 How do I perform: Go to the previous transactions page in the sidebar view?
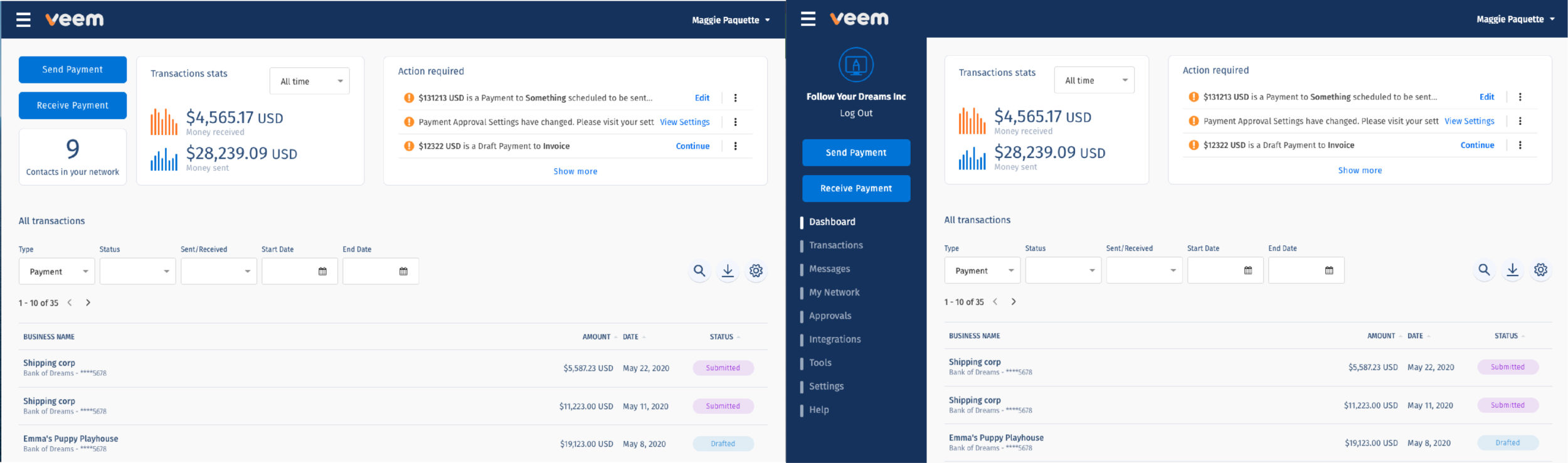tap(995, 302)
